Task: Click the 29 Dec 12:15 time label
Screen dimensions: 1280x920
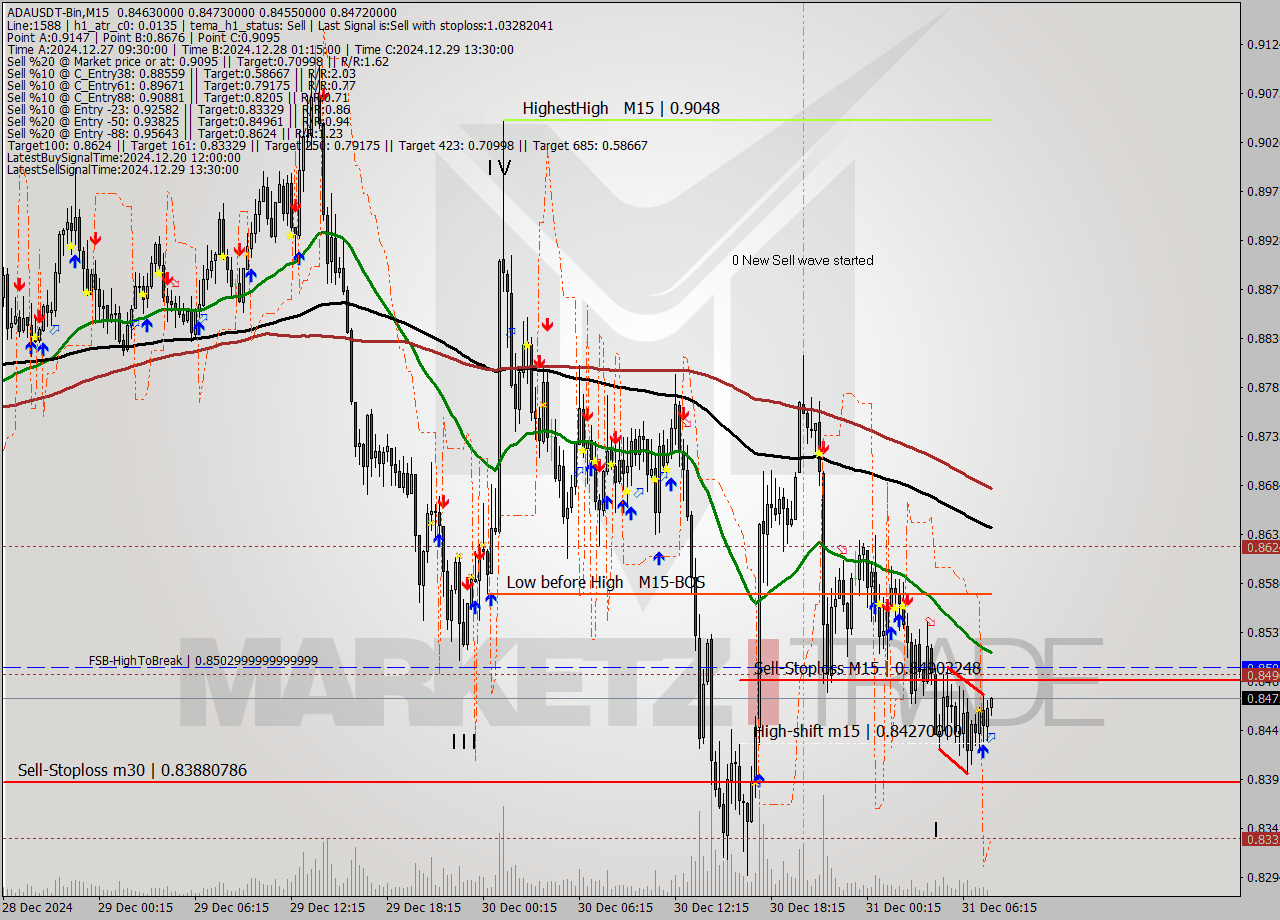Action: 327,908
